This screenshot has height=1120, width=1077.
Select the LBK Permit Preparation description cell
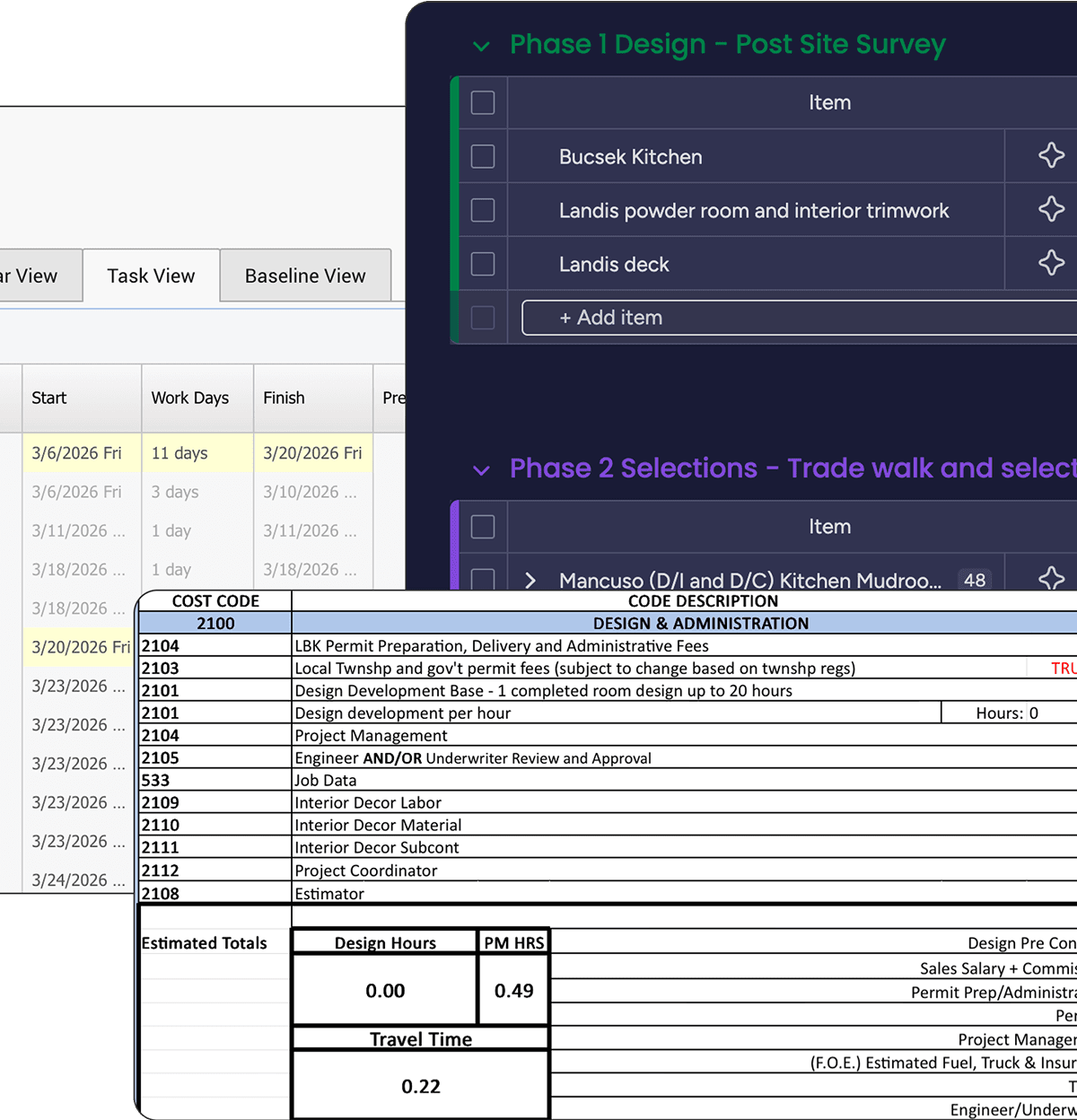[x=685, y=645]
